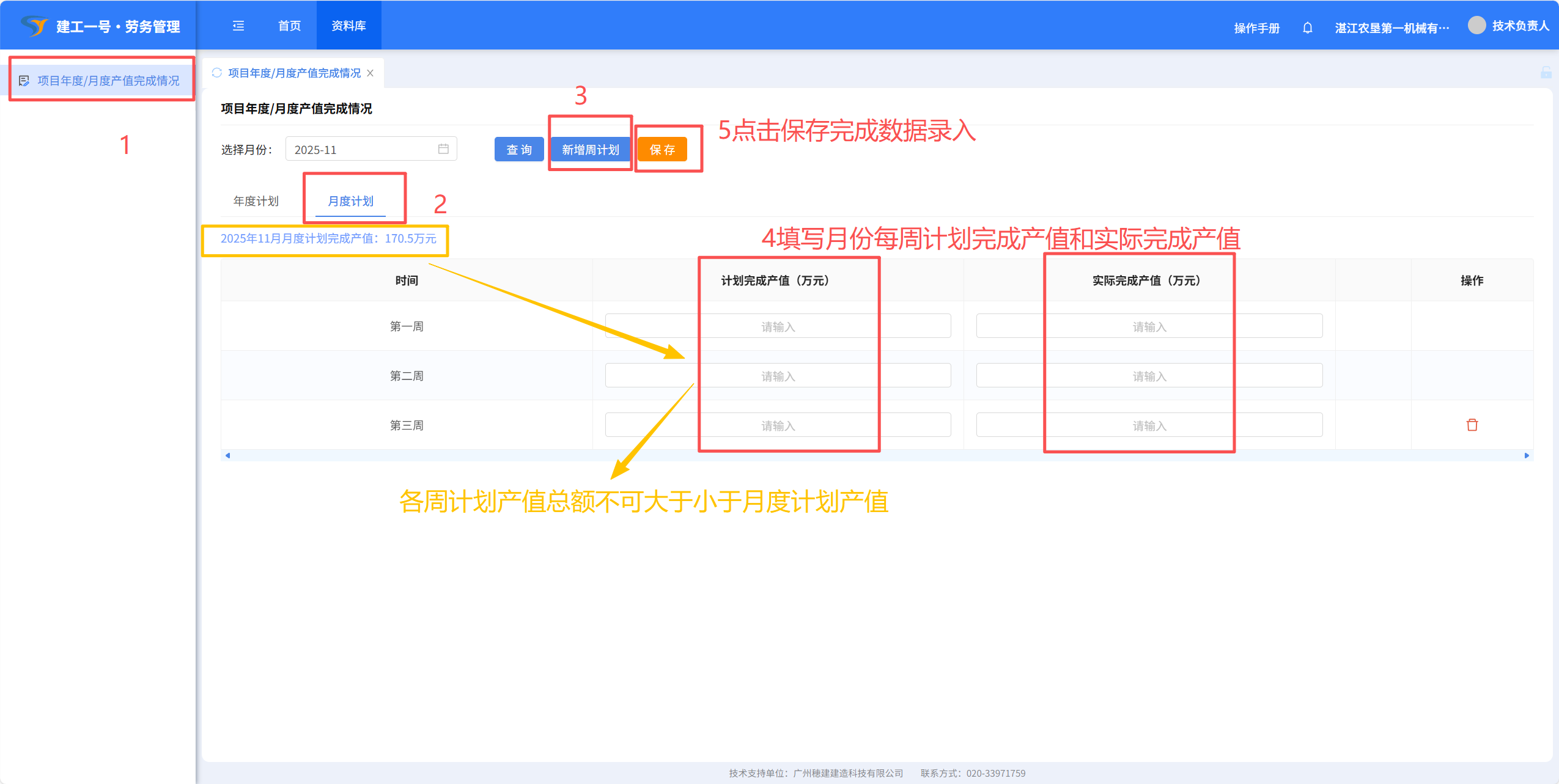Click first week planned value input
Viewport: 1559px width, 784px height.
[777, 326]
